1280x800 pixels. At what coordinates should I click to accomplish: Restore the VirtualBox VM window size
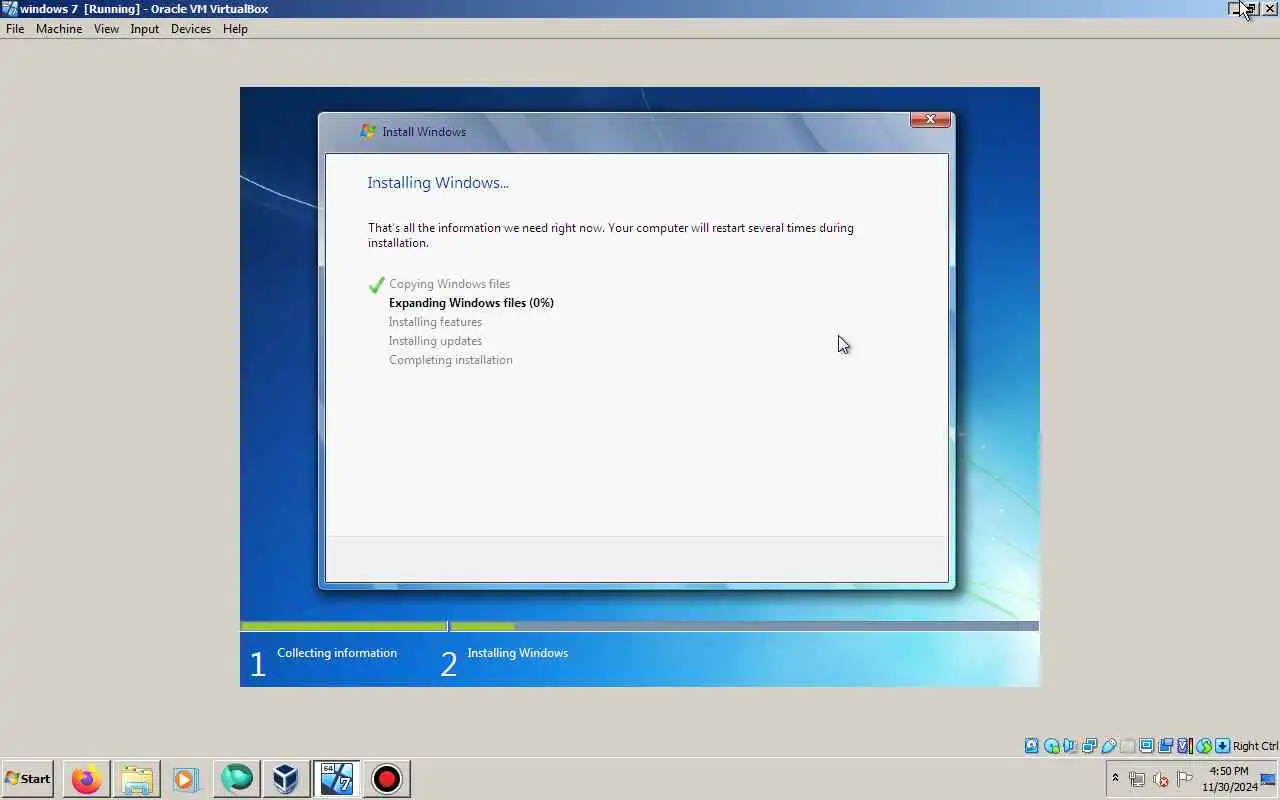(1252, 9)
